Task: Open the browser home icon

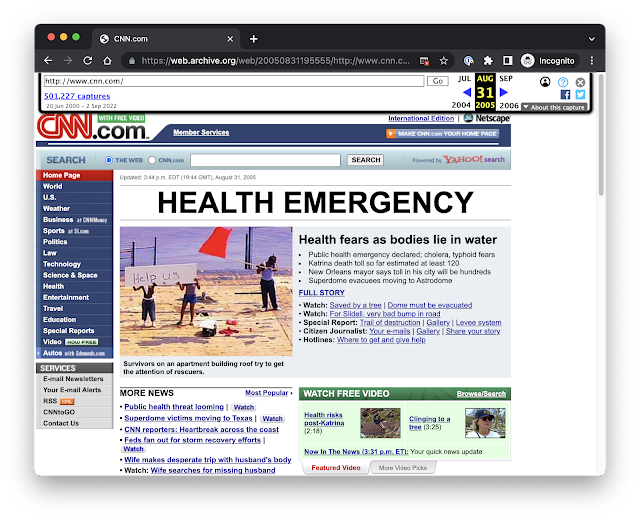Action: click(x=107, y=61)
